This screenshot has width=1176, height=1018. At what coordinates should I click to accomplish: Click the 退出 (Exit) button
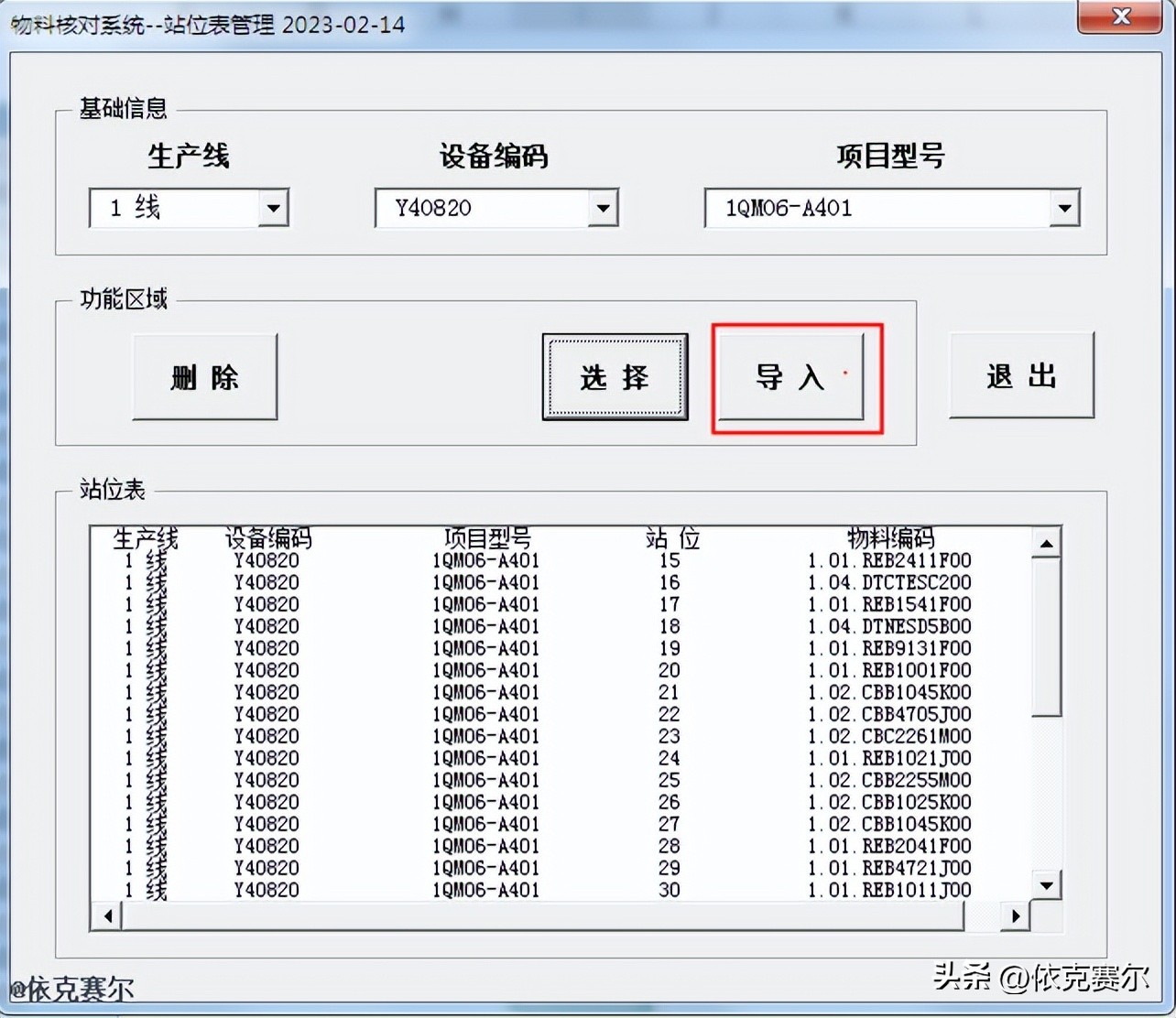point(1021,375)
